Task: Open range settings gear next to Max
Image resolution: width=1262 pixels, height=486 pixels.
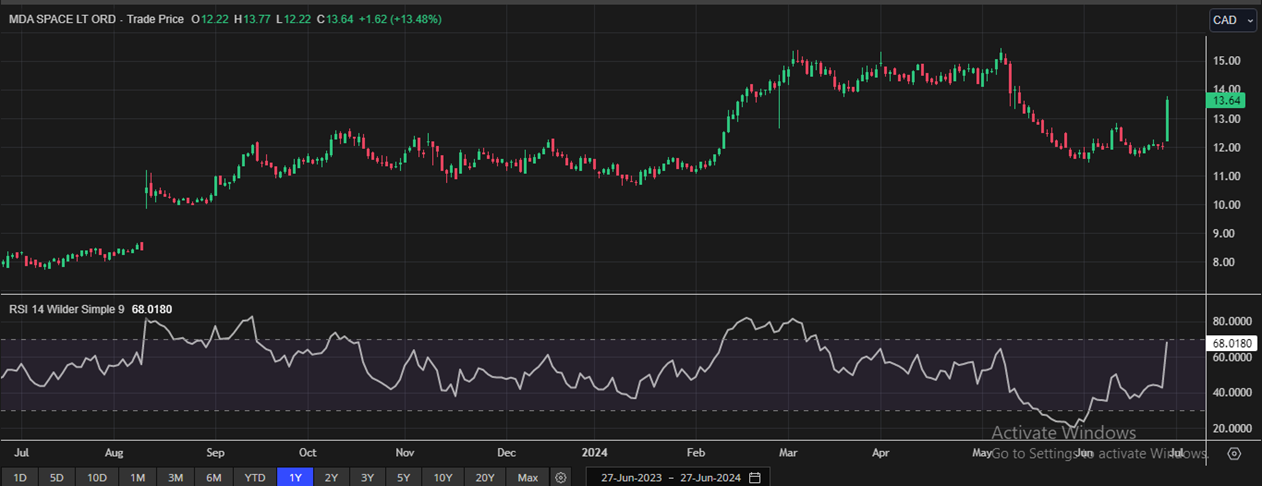Action: tap(561, 477)
